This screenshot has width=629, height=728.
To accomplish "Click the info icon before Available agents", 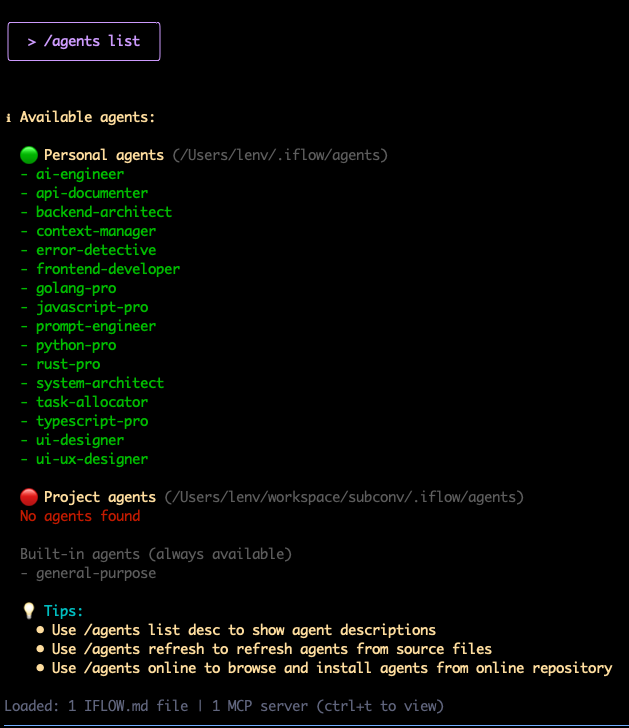I will coord(9,117).
